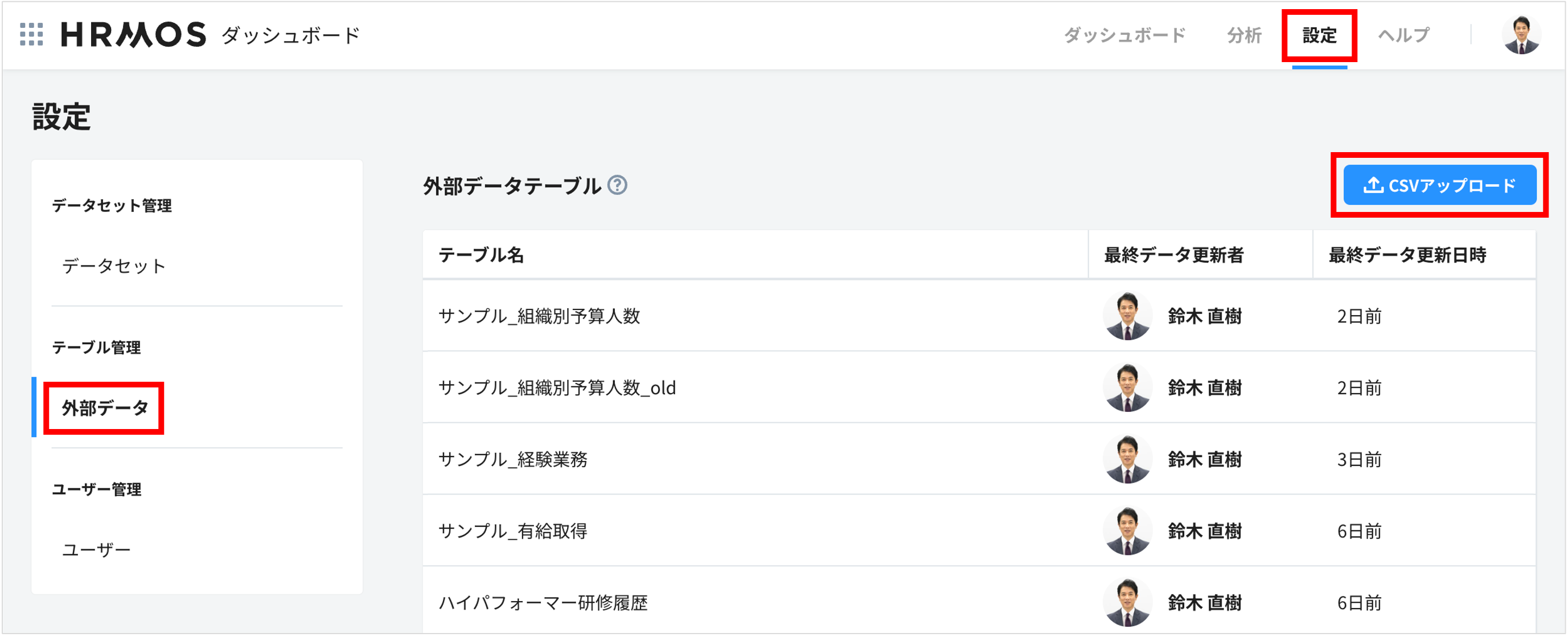Image resolution: width=1568 pixels, height=637 pixels.
Task: Click the HRMOS logo
Action: pyautogui.click(x=134, y=34)
